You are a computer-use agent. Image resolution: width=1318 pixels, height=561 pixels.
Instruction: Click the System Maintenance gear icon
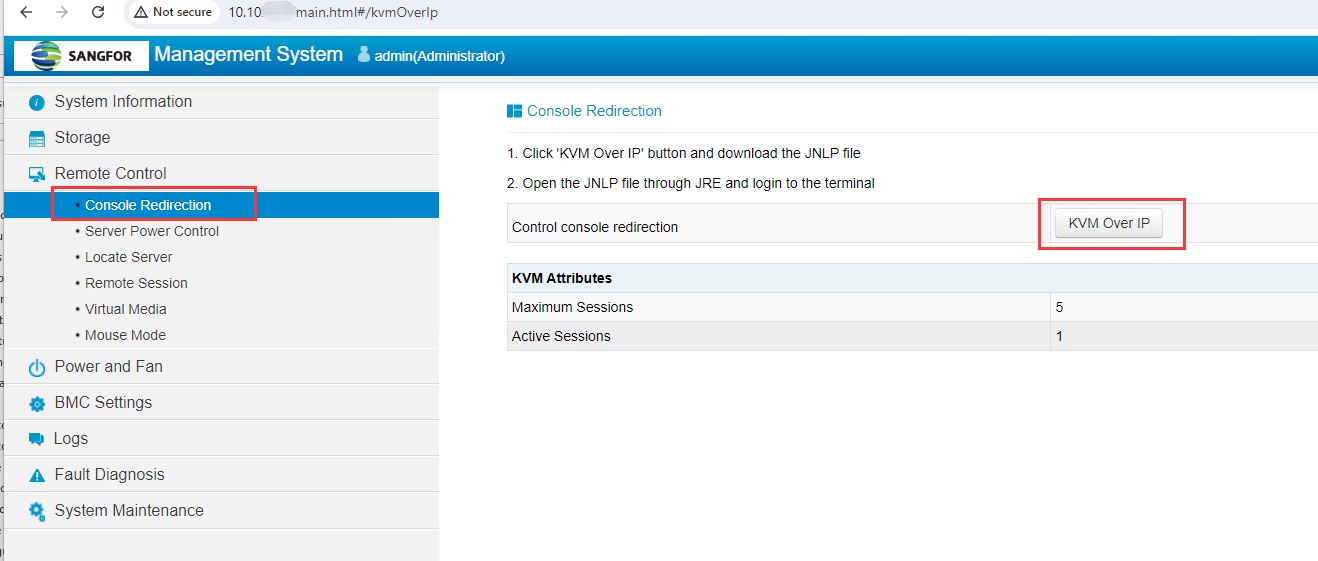tap(37, 511)
